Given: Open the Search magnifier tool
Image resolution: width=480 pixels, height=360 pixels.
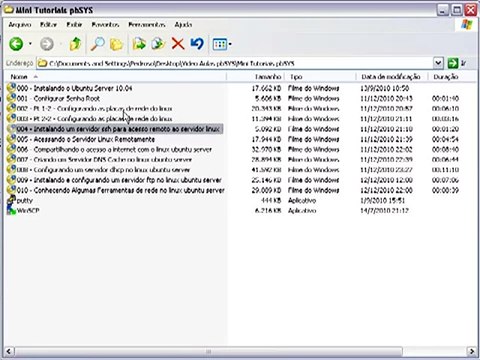Looking at the screenshot, I should tap(97, 44).
